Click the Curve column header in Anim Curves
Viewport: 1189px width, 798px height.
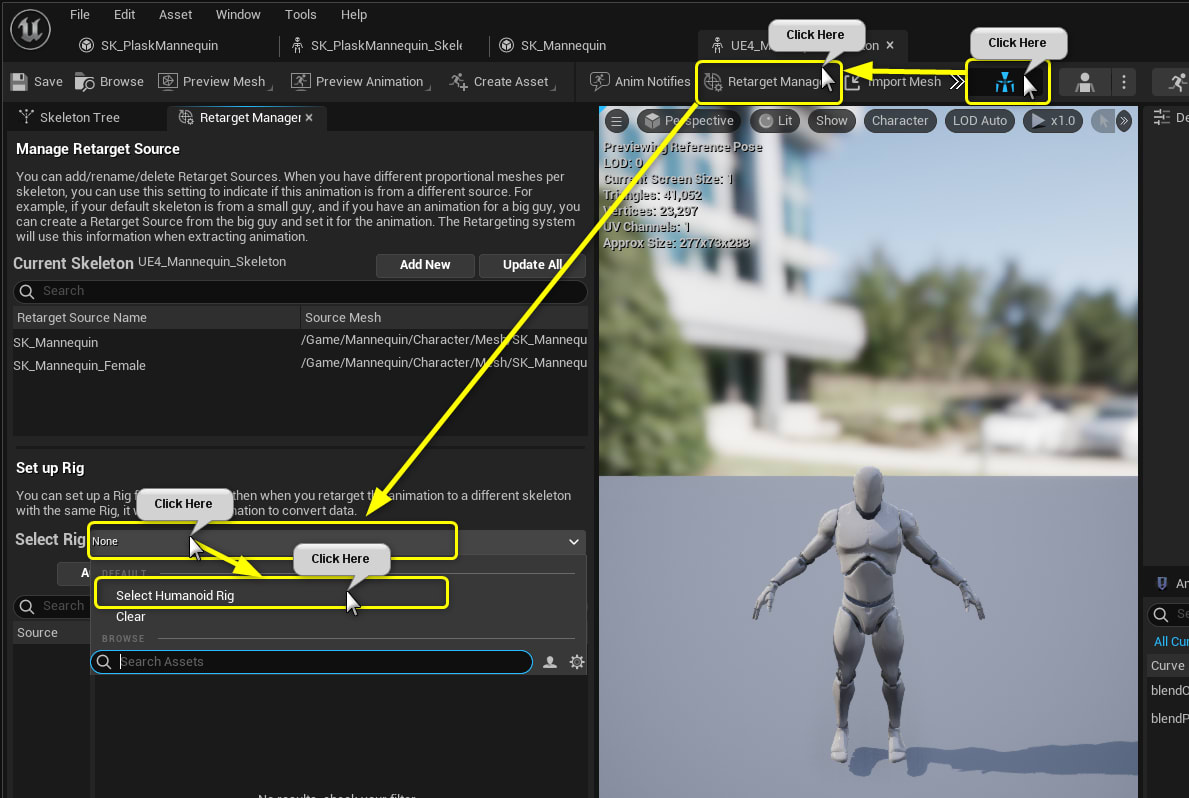1168,666
